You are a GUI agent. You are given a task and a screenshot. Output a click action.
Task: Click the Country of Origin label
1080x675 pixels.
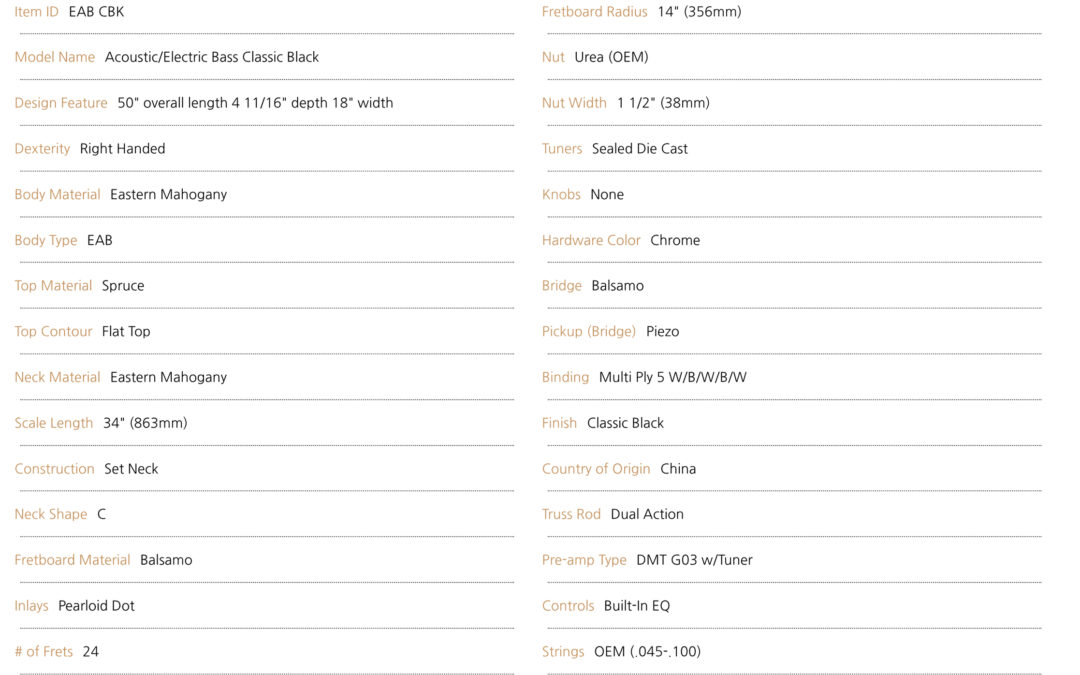tap(596, 469)
